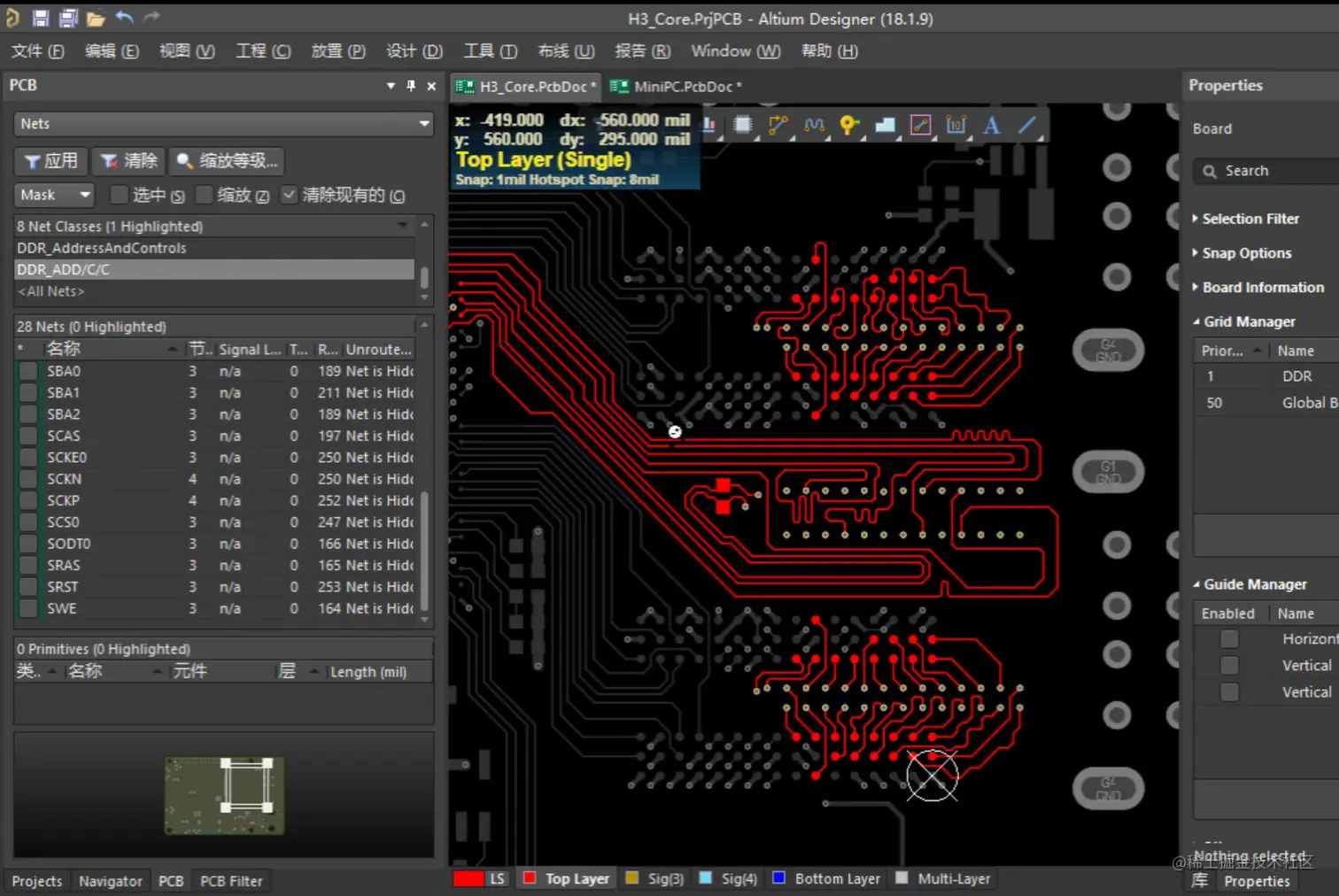Click the magnifier icon in Properties search

[1210, 171]
